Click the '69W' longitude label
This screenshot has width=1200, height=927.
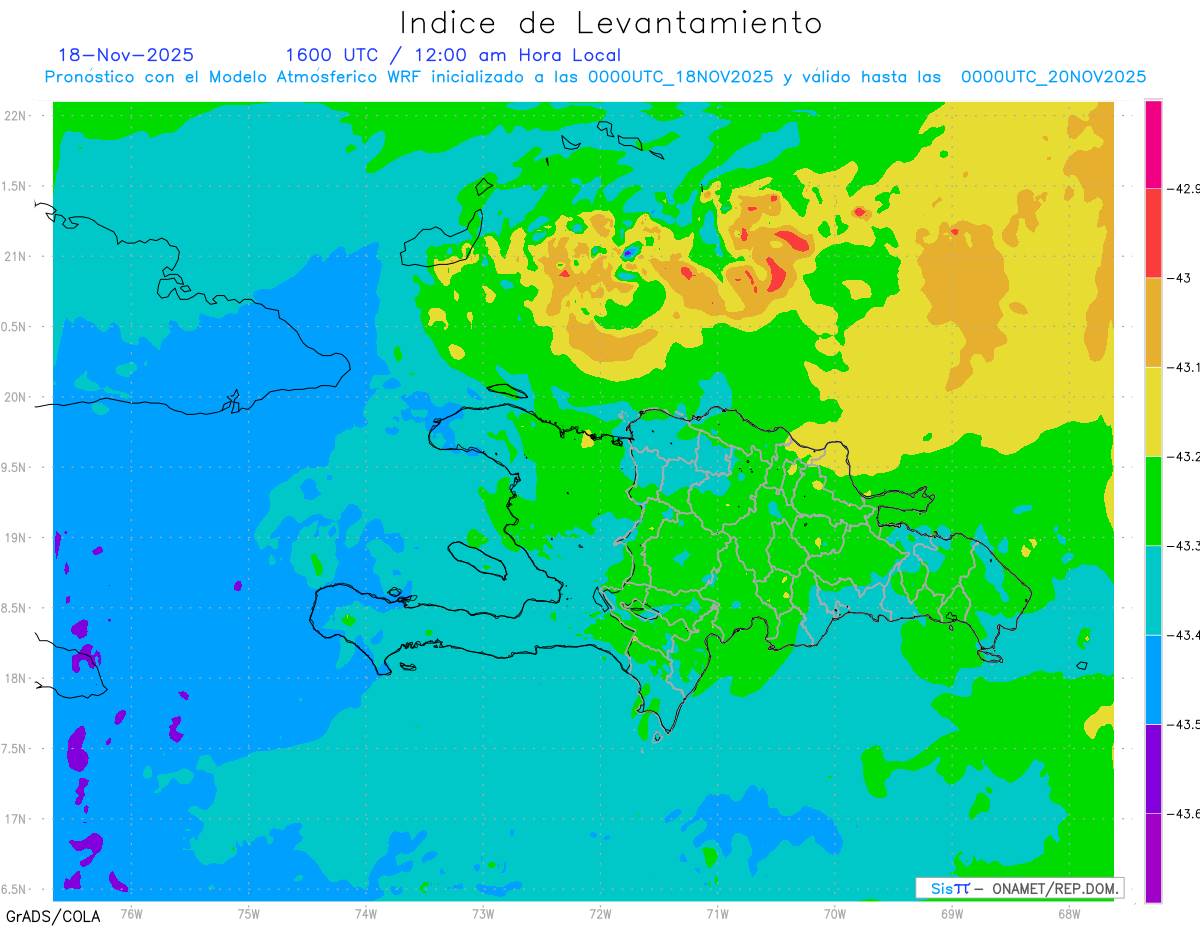point(951,913)
